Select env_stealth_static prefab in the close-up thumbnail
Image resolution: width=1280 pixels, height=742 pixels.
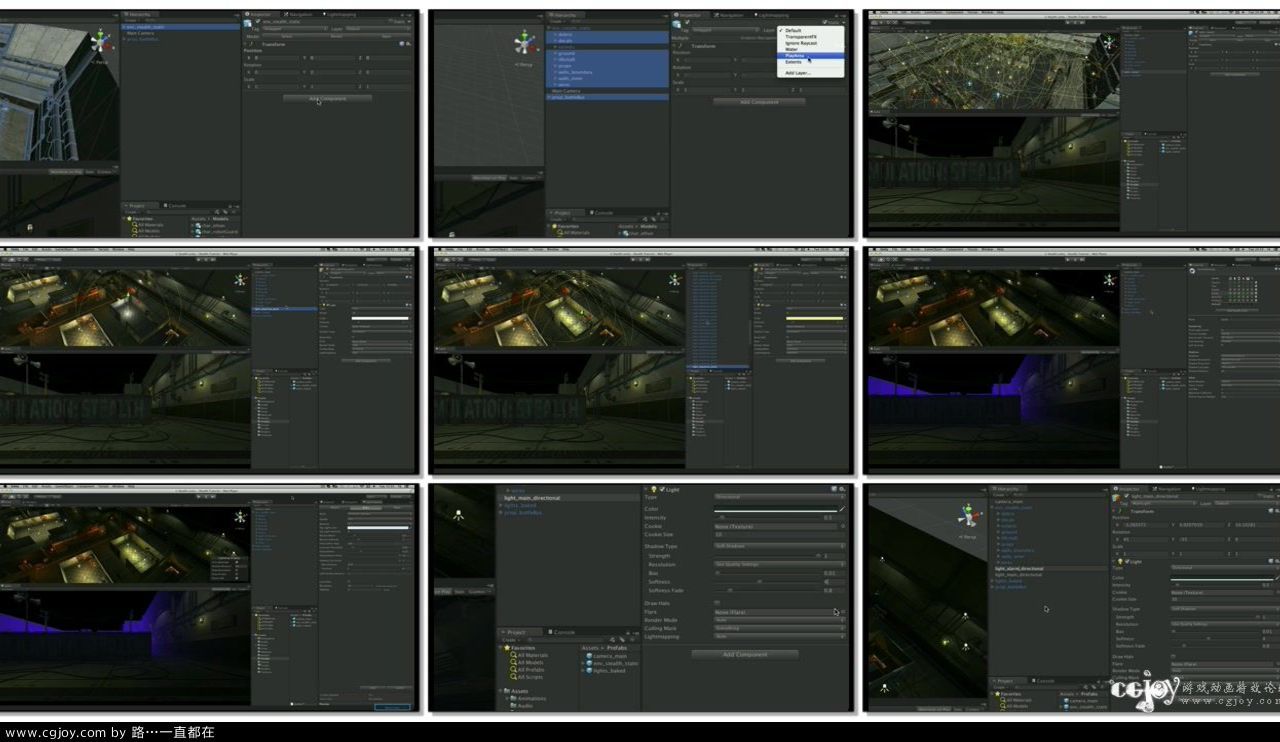613,663
